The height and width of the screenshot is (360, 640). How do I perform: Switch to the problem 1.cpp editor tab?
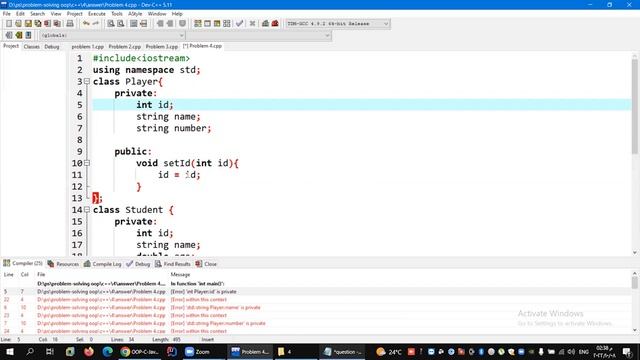coord(88,47)
